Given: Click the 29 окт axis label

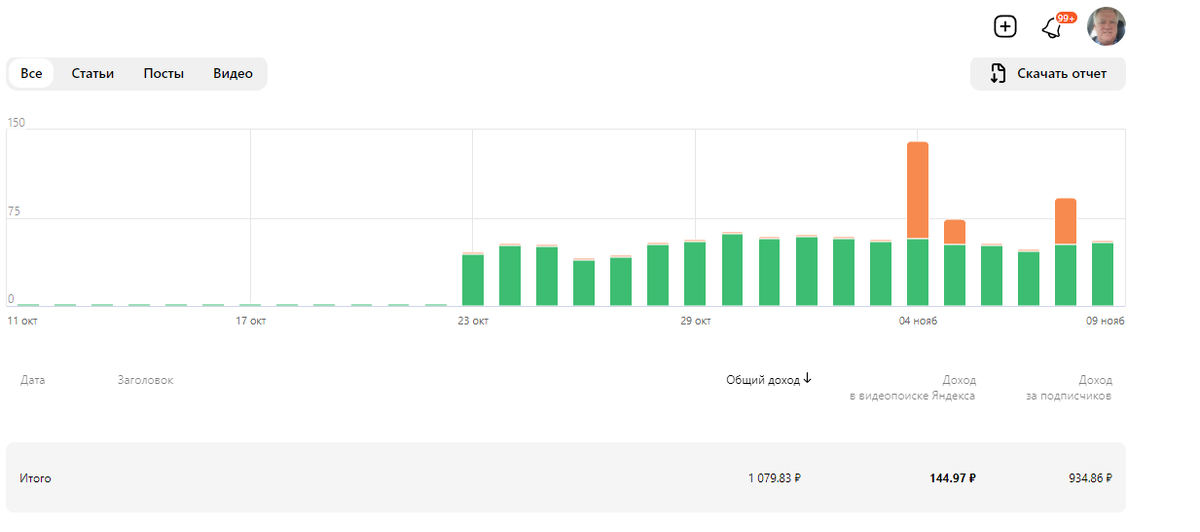Looking at the screenshot, I should point(695,321).
